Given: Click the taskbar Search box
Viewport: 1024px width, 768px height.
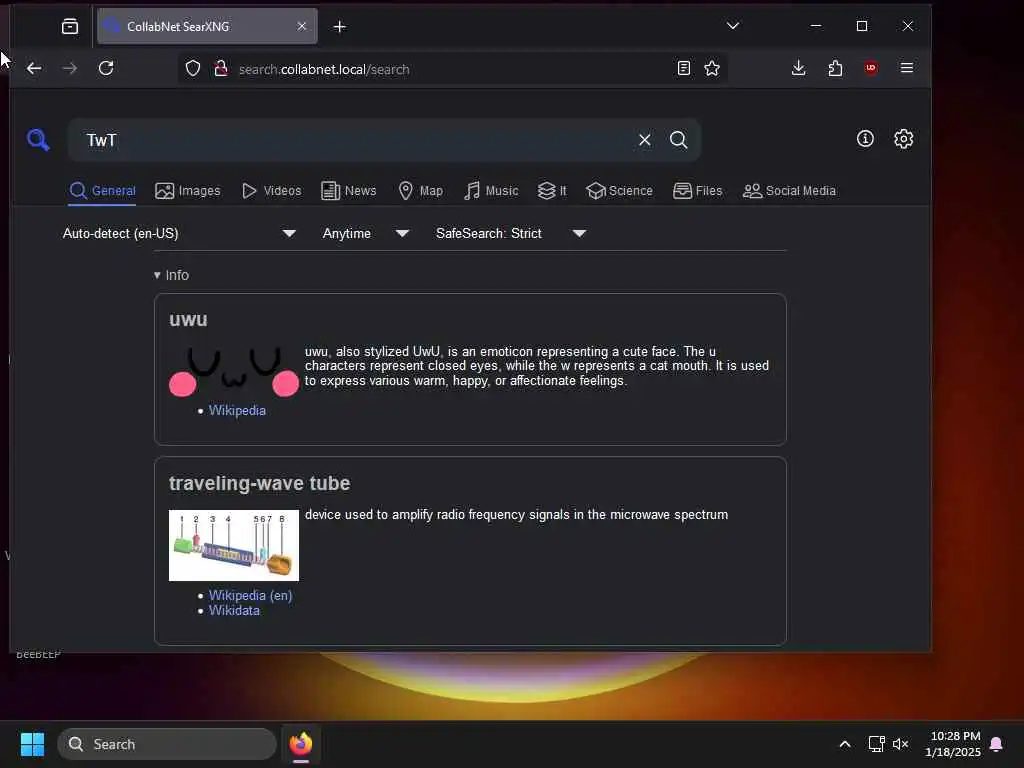Looking at the screenshot, I should pyautogui.click(x=167, y=744).
